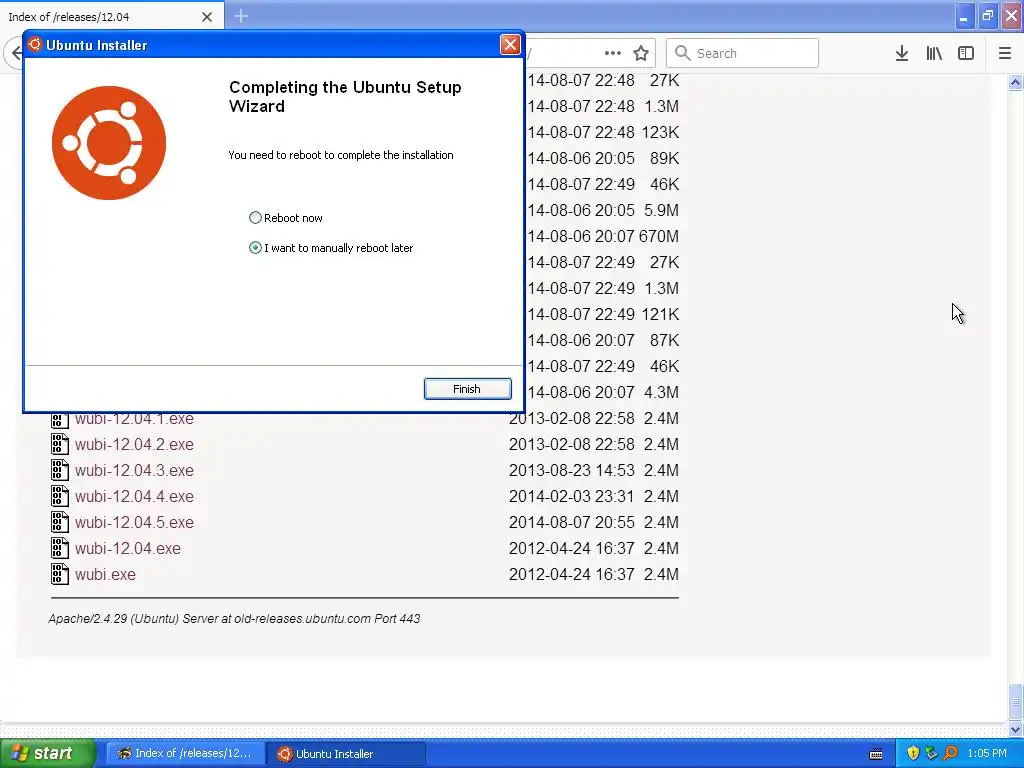Screen dimensions: 1024x768
Task: Click the Ubuntu Installer taskbar button
Action: coord(346,753)
